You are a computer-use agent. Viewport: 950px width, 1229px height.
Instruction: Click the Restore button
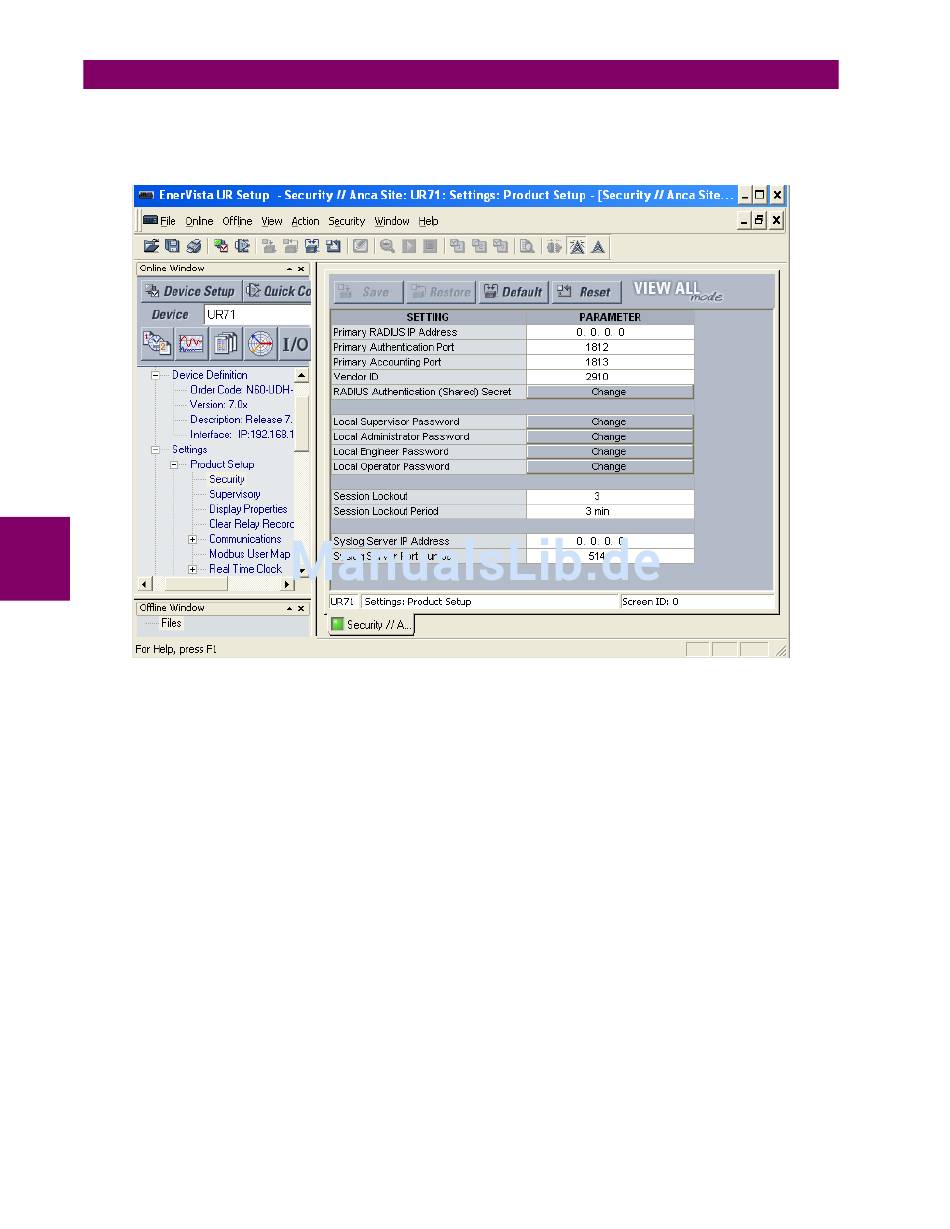[x=440, y=292]
